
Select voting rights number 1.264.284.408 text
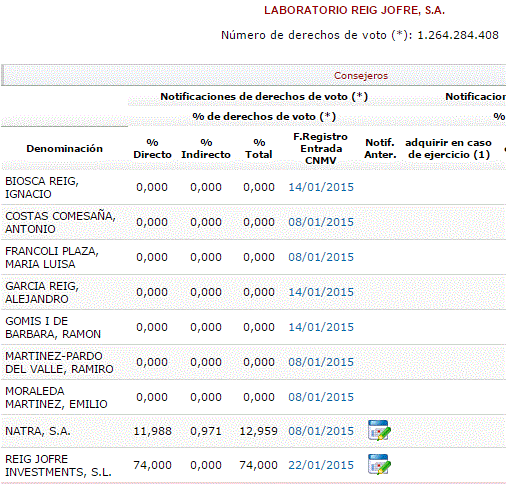458,35
